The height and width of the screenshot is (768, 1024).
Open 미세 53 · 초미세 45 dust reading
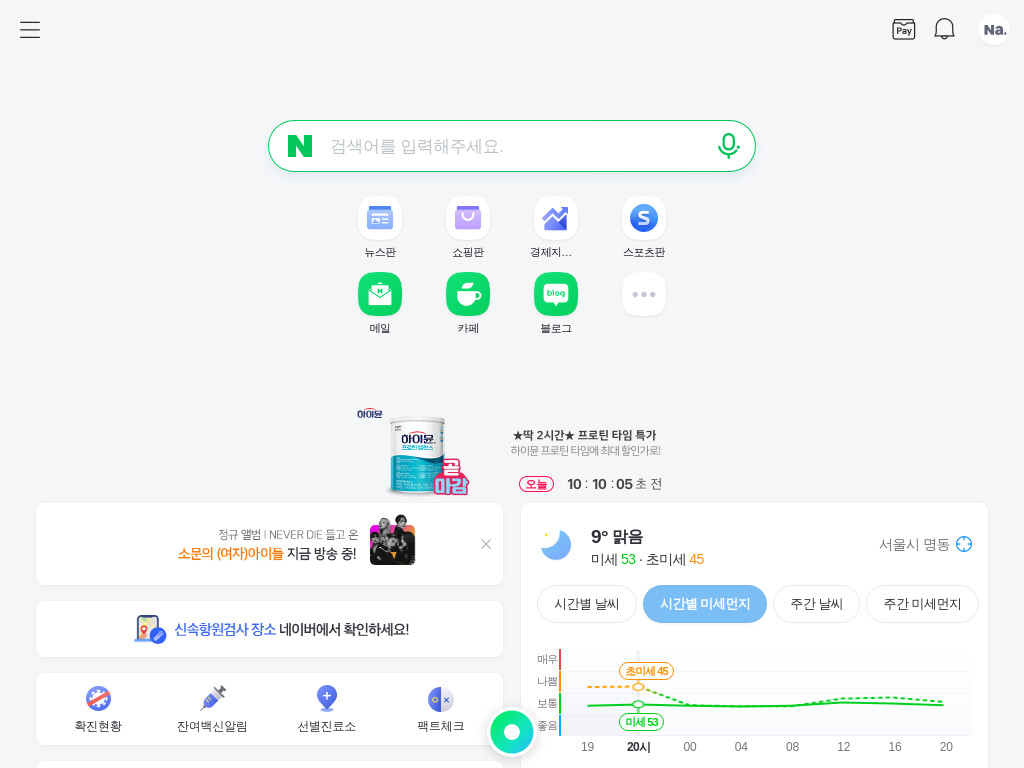point(647,560)
